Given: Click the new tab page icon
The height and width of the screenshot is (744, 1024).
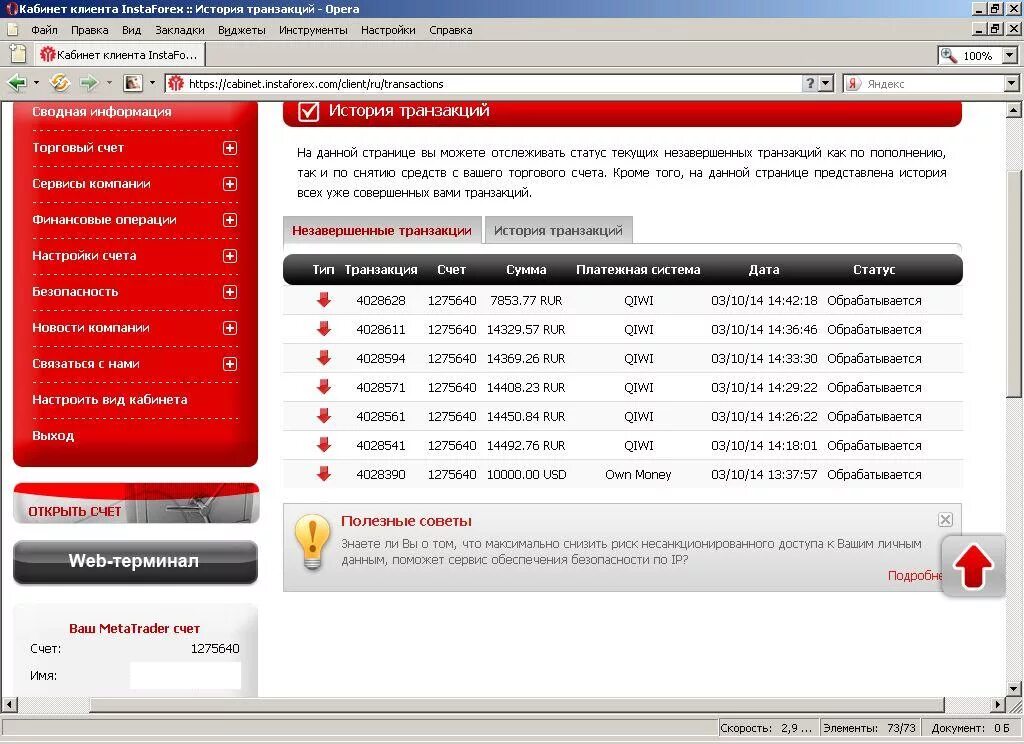Looking at the screenshot, I should point(18,54).
